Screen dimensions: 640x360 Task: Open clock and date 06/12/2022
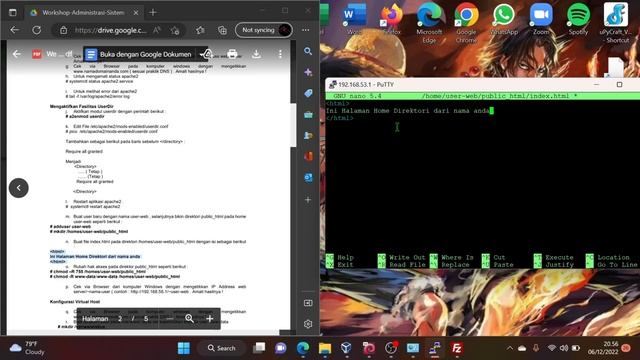(x=603, y=348)
